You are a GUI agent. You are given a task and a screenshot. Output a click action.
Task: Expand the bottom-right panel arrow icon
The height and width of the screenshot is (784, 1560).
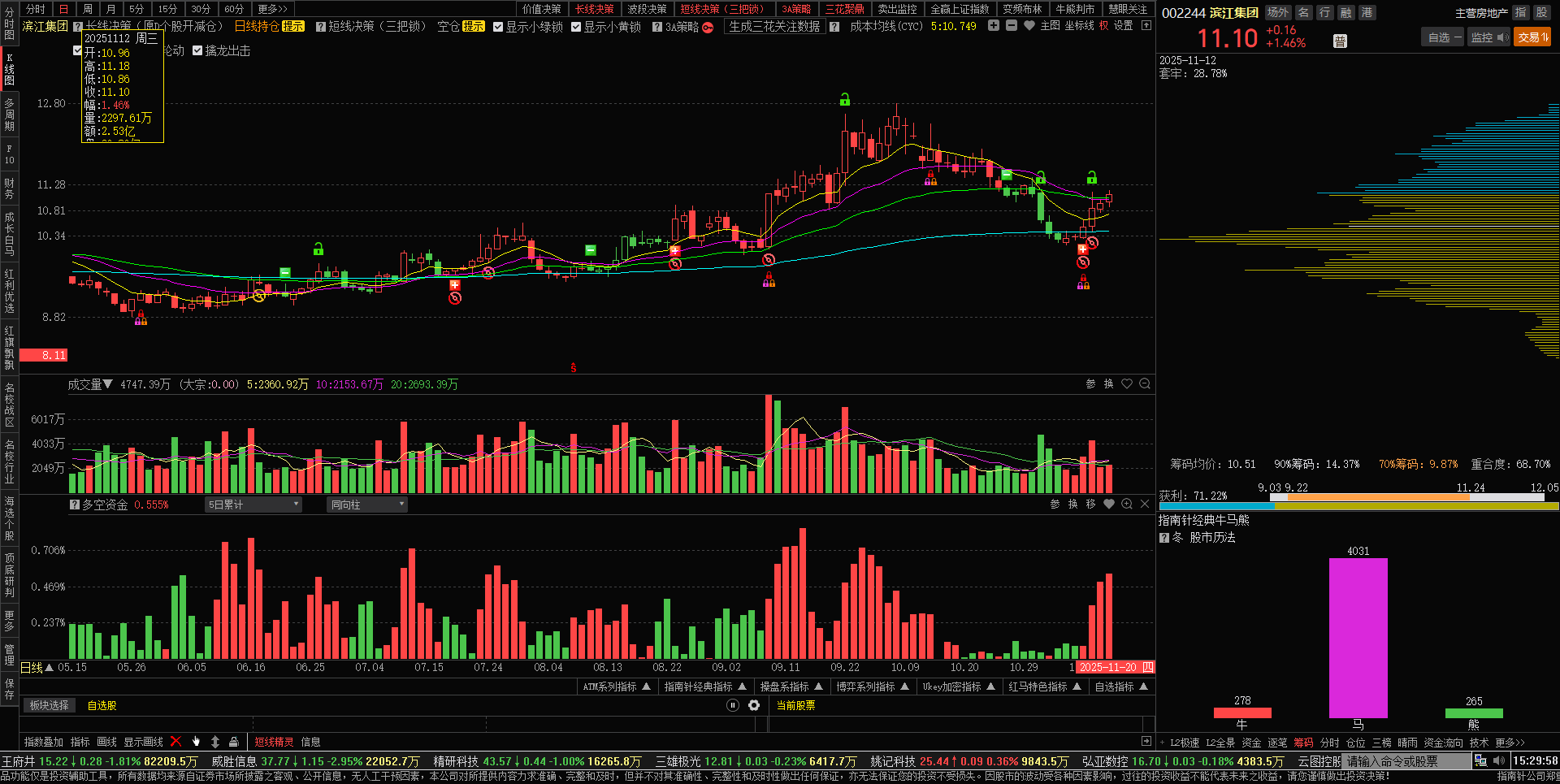coord(1146,742)
